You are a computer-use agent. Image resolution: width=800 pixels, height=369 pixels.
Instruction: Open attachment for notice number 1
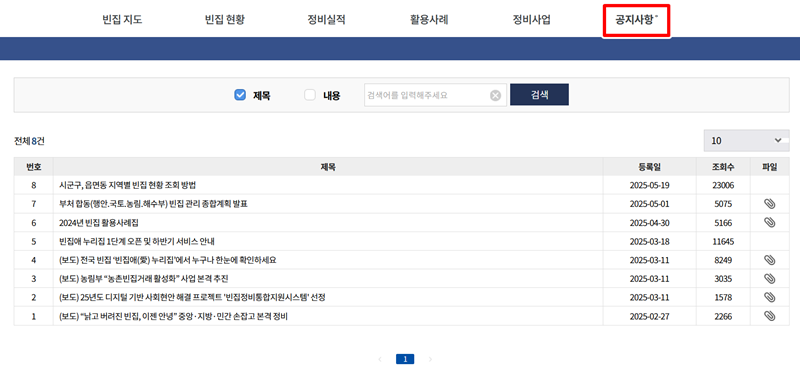tap(769, 316)
